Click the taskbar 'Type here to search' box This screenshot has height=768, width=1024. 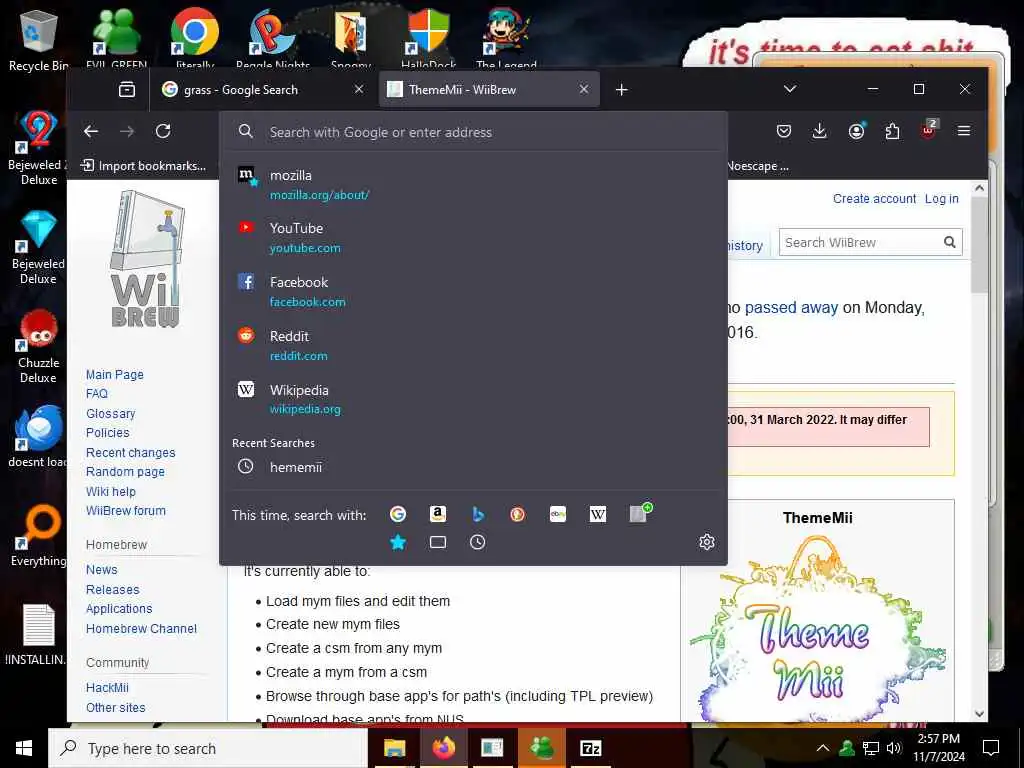click(x=208, y=748)
